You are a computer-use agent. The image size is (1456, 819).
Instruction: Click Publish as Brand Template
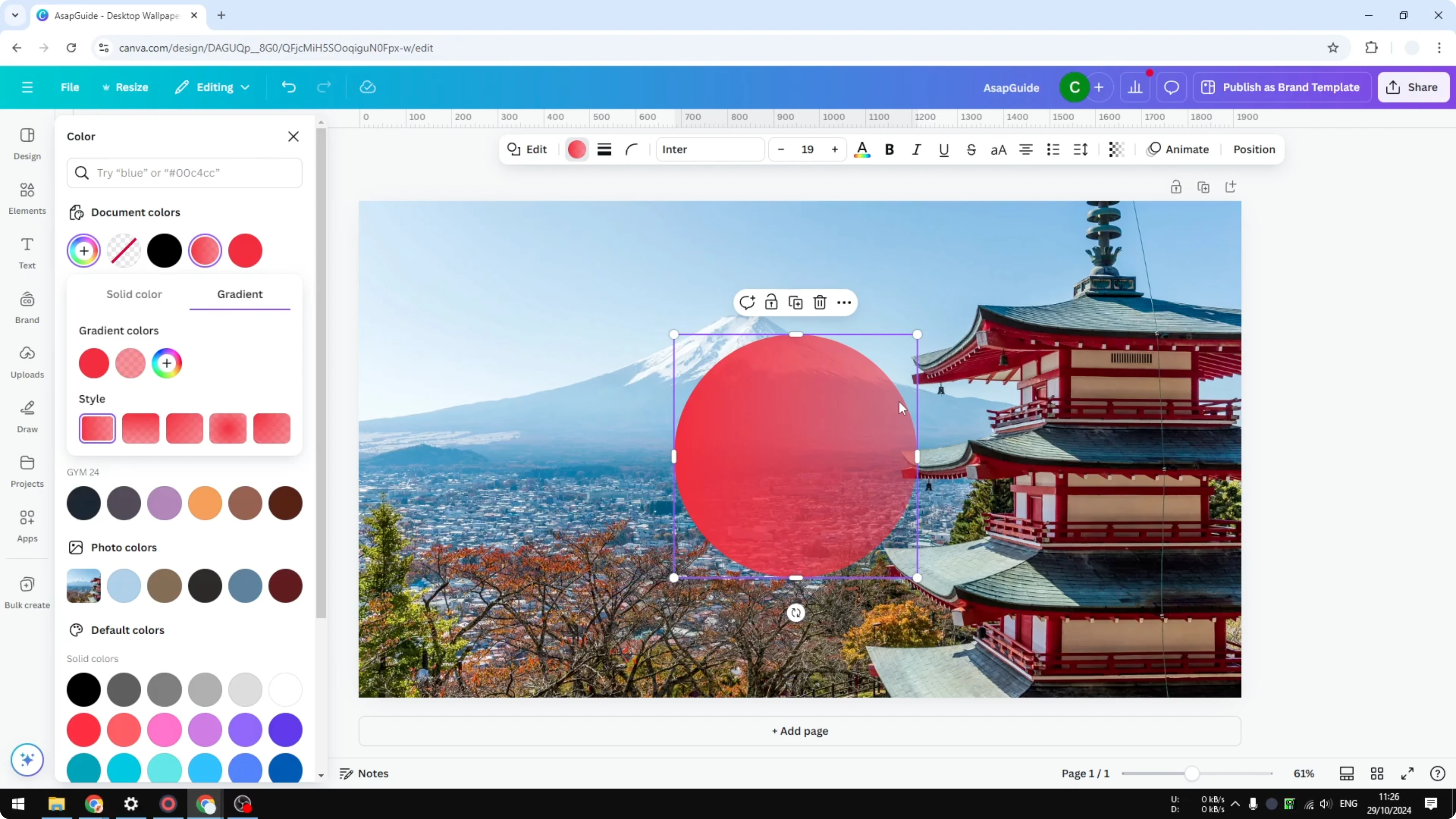(x=1282, y=87)
